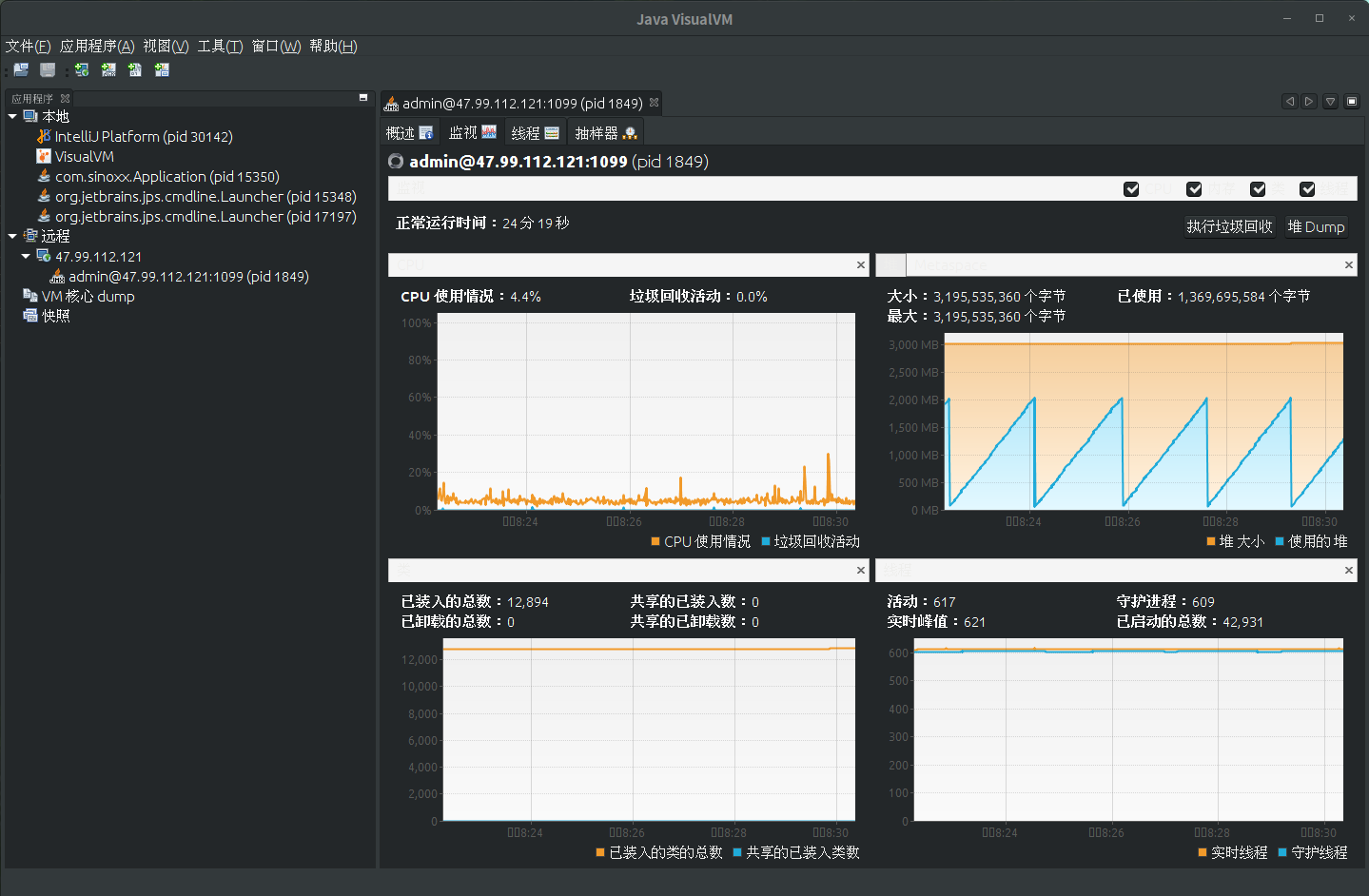This screenshot has width=1369, height=896.
Task: Click Java icon of Launcher pid 15348
Action: 44,196
